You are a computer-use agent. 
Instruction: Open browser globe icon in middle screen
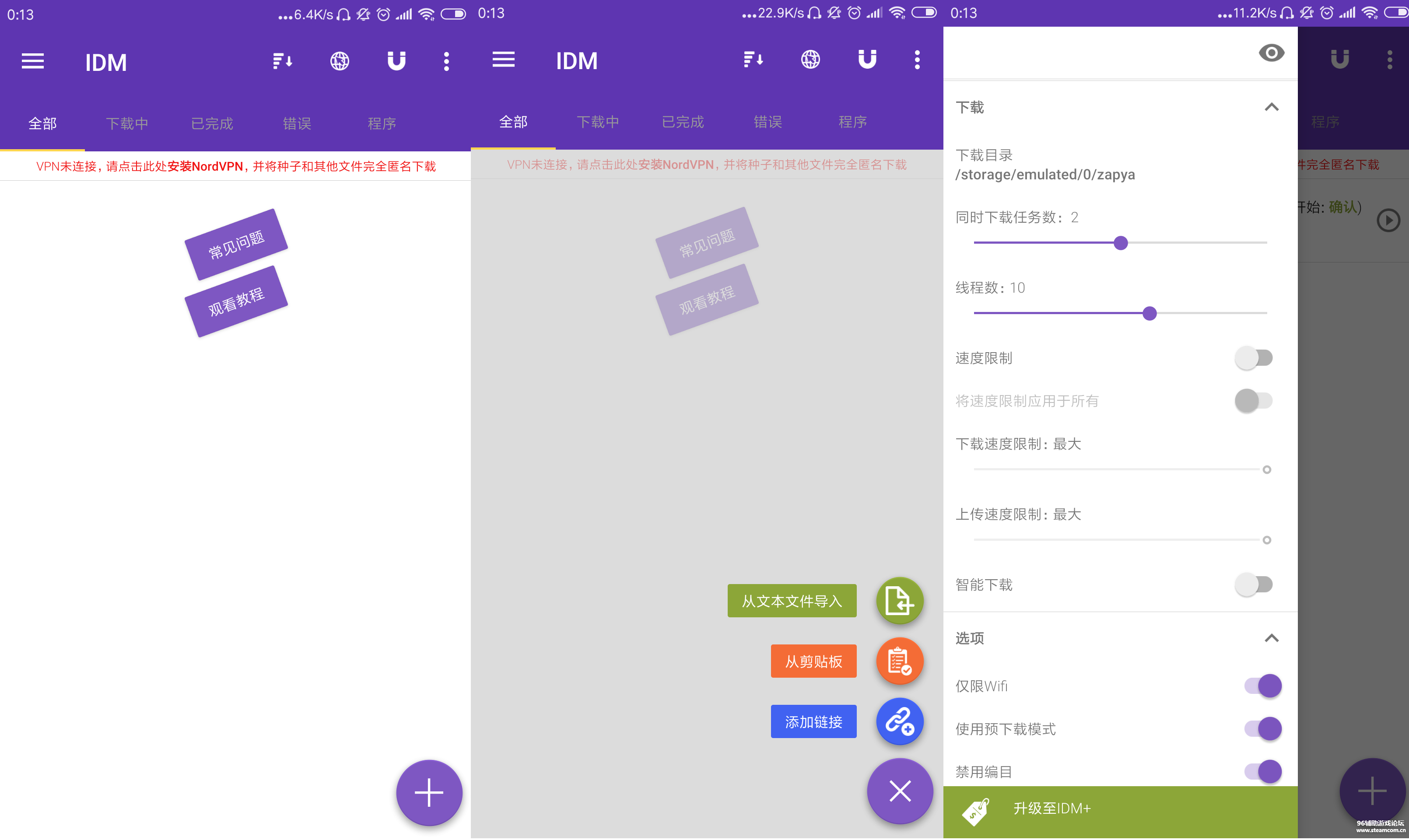point(810,59)
